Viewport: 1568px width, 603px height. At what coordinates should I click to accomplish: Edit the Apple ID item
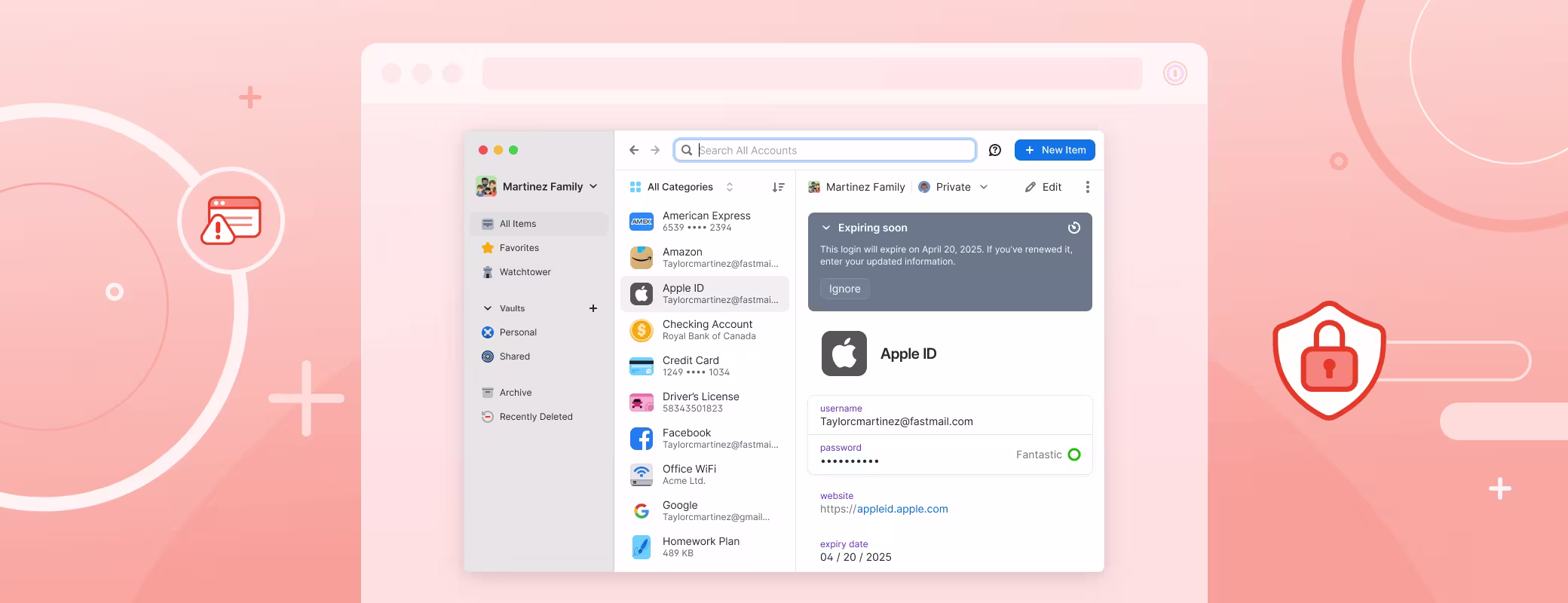point(1043,187)
